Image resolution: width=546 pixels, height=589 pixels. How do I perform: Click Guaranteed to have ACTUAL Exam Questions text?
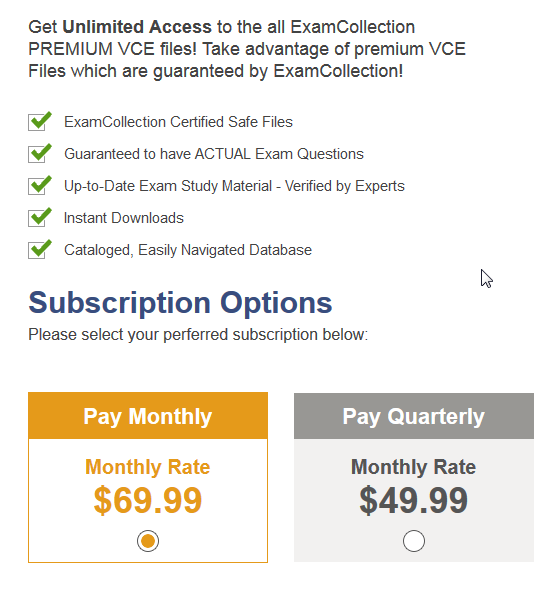[214, 154]
